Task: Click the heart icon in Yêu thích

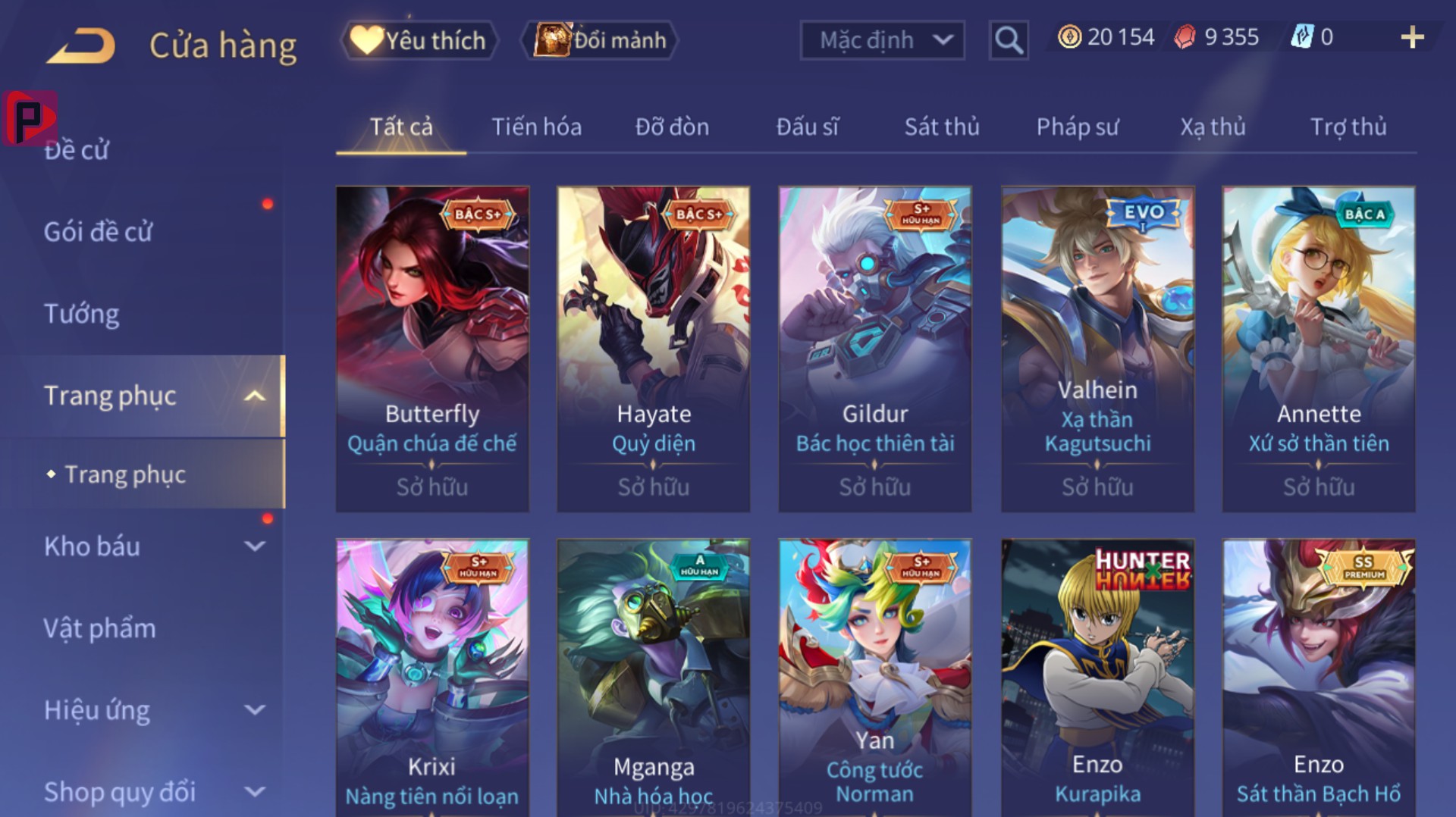Action: tap(366, 39)
